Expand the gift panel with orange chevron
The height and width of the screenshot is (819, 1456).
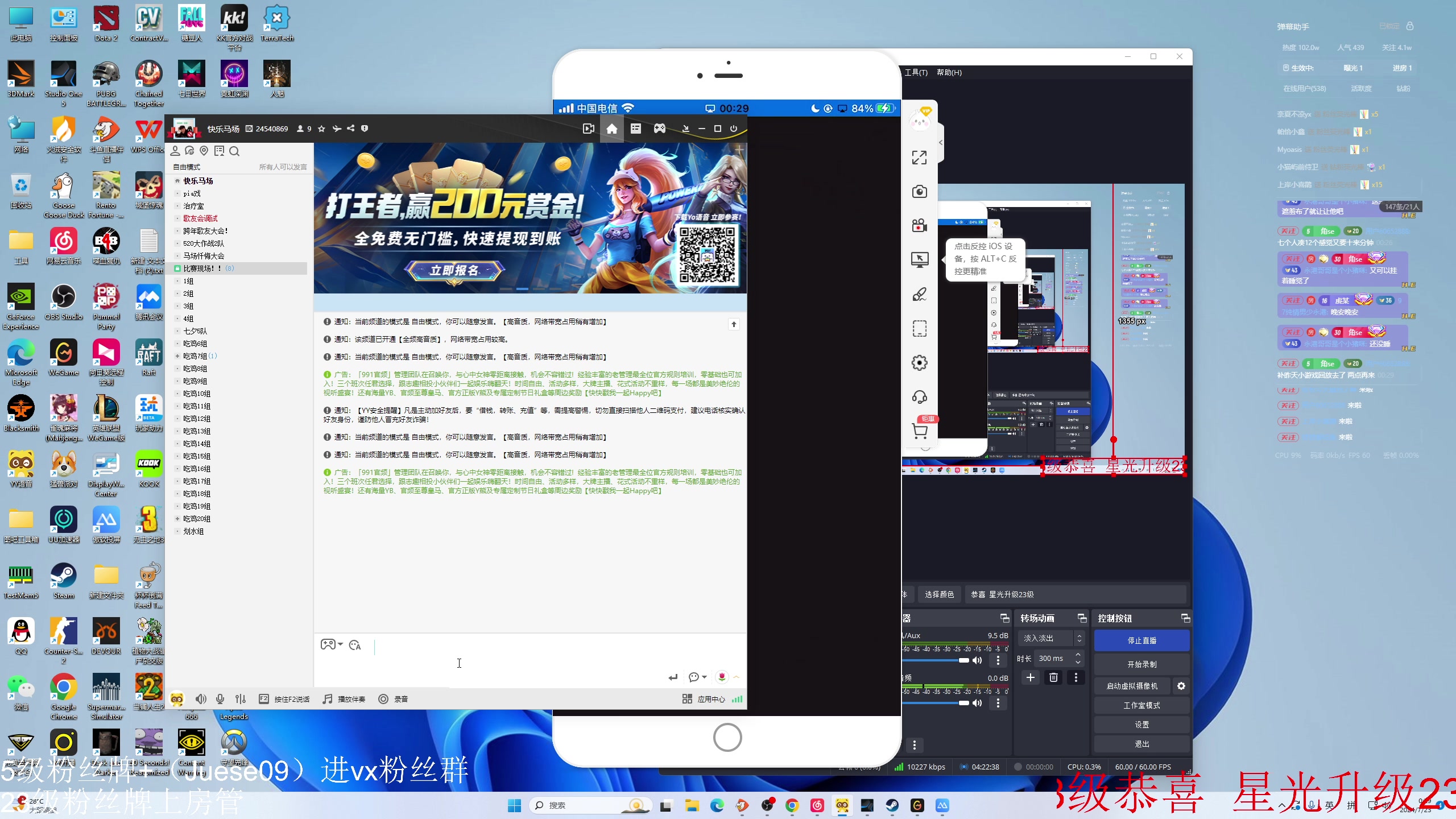737,677
